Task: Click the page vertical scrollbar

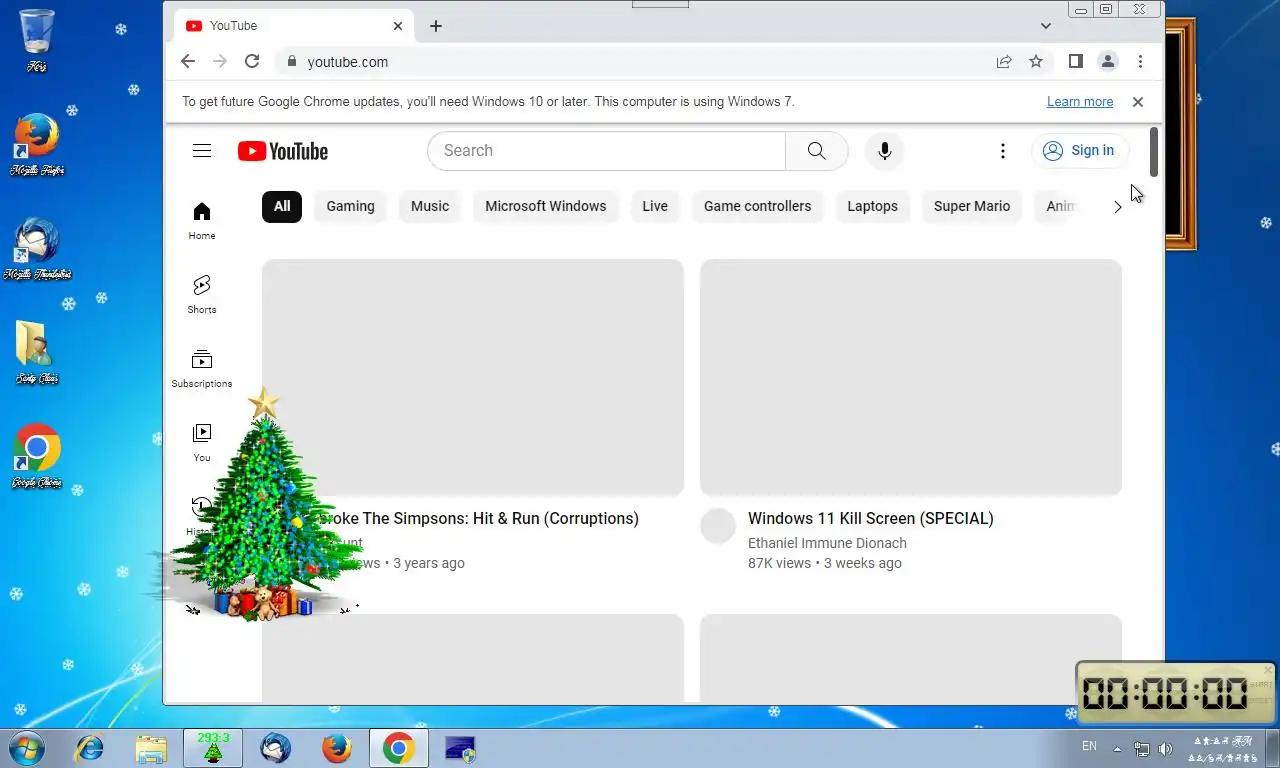Action: (x=1153, y=151)
